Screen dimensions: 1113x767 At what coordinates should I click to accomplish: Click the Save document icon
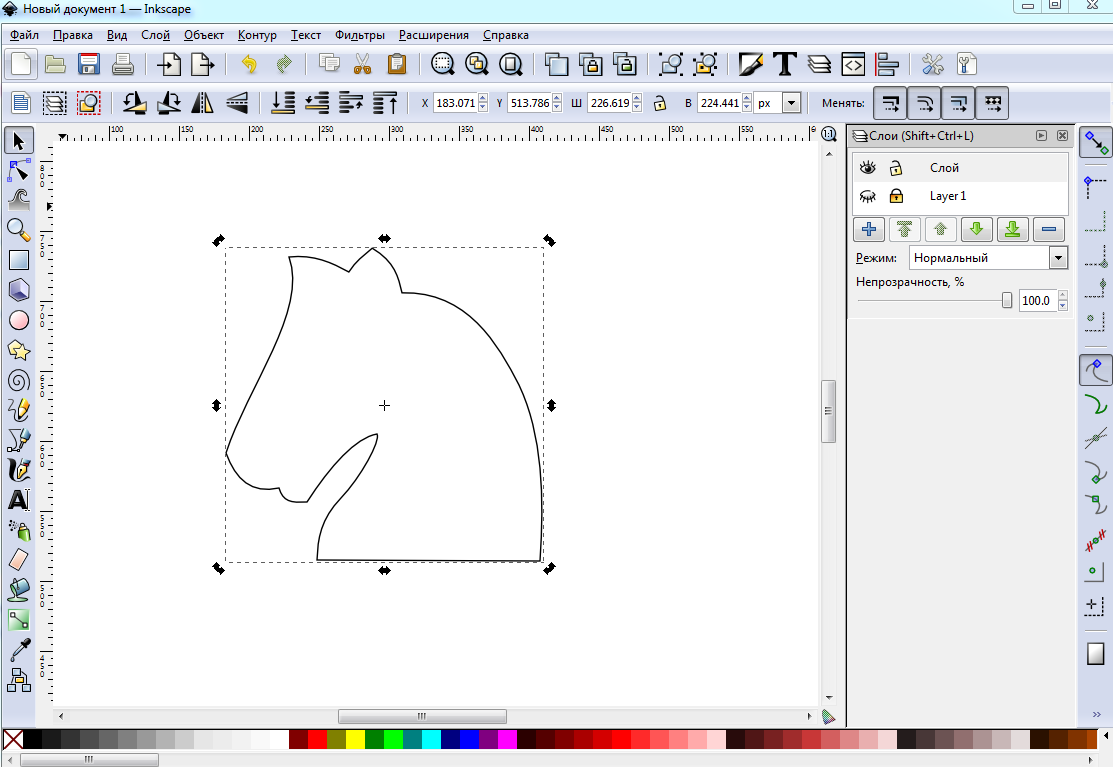point(89,65)
